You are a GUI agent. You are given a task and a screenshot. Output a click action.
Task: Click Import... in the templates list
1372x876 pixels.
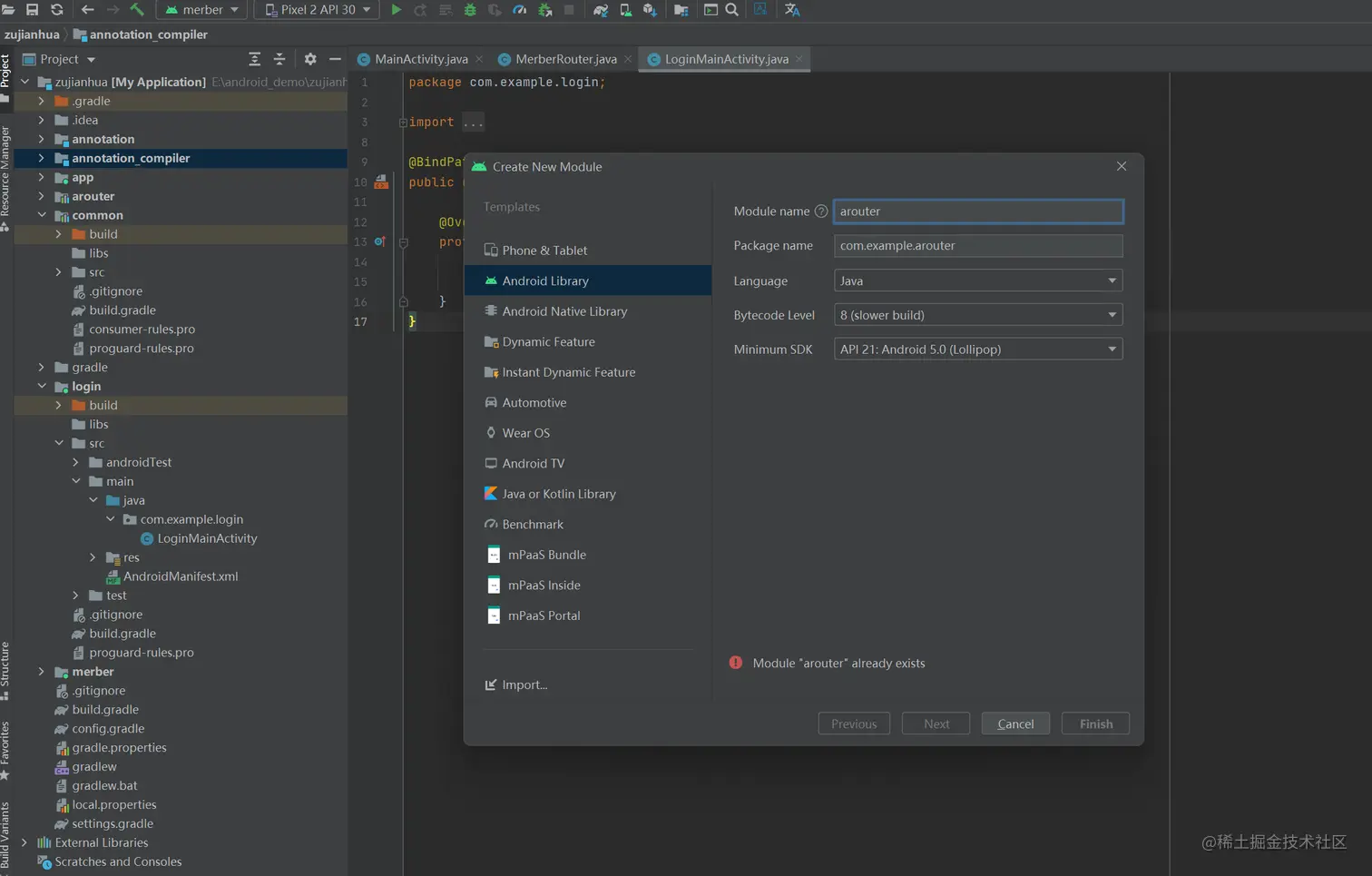tap(524, 684)
